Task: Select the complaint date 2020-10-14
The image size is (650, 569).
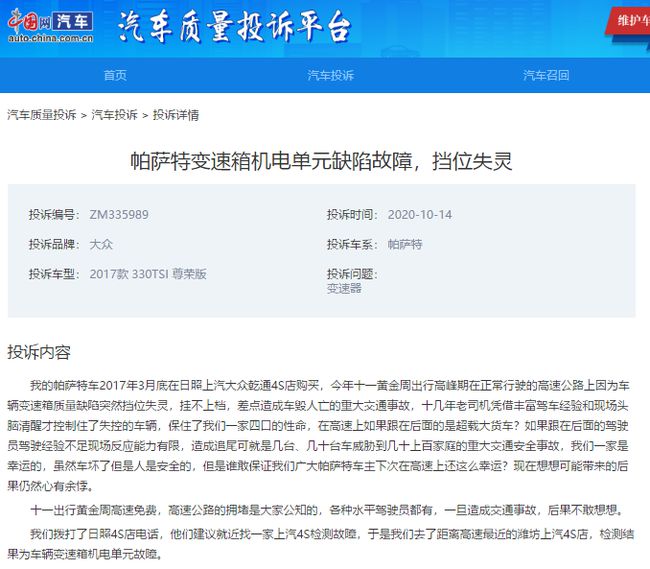Action: (420, 215)
